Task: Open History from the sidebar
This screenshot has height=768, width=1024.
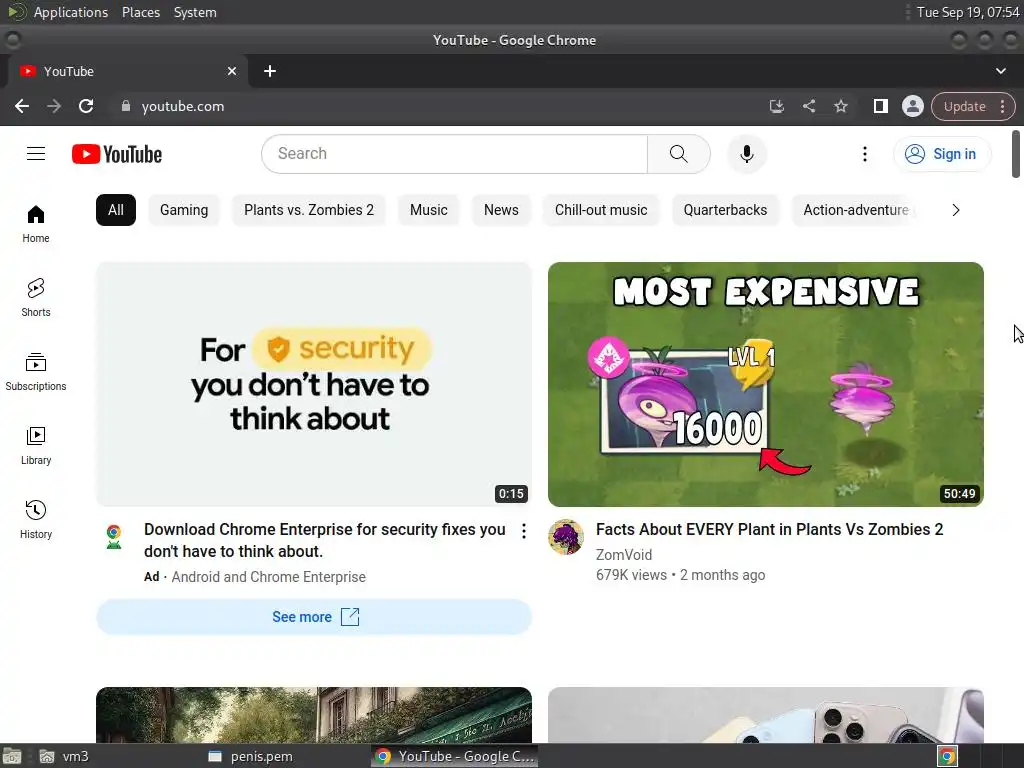Action: click(x=36, y=519)
